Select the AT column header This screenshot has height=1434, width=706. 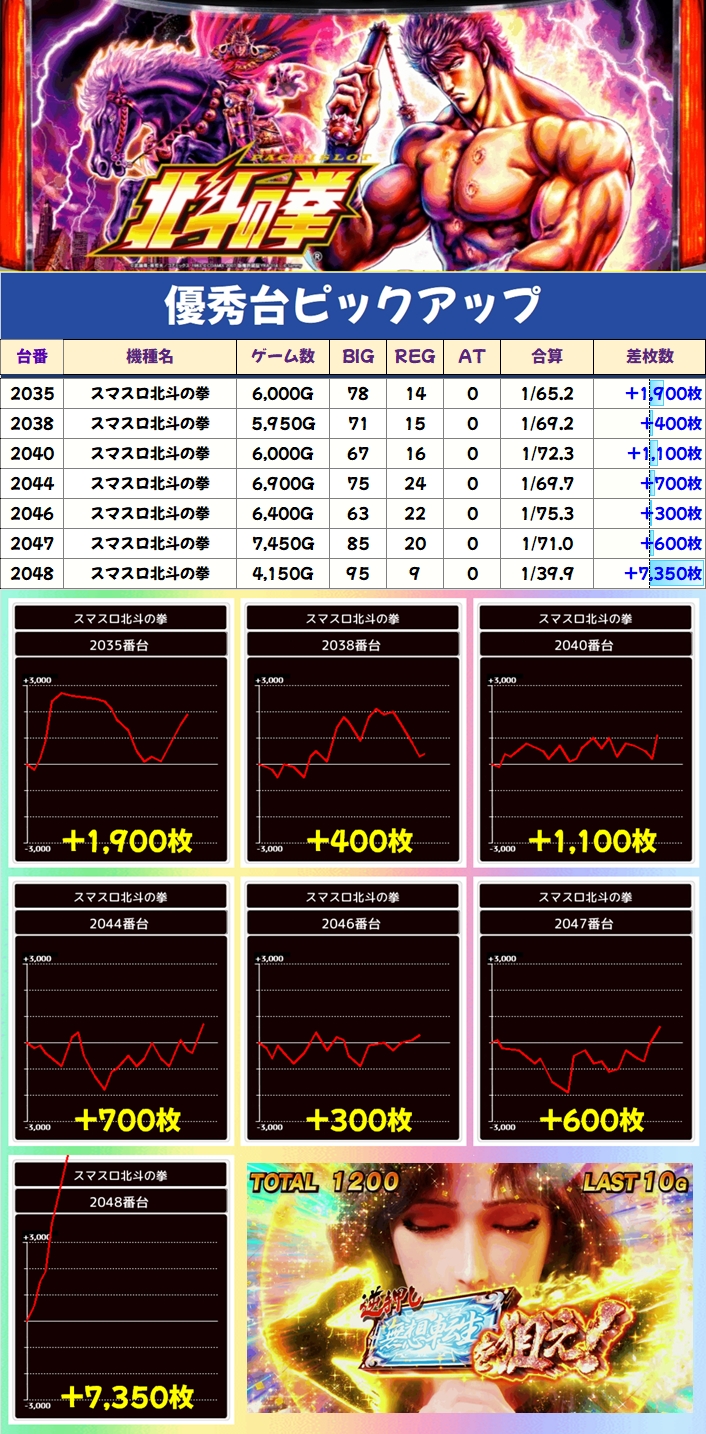pyautogui.click(x=472, y=357)
